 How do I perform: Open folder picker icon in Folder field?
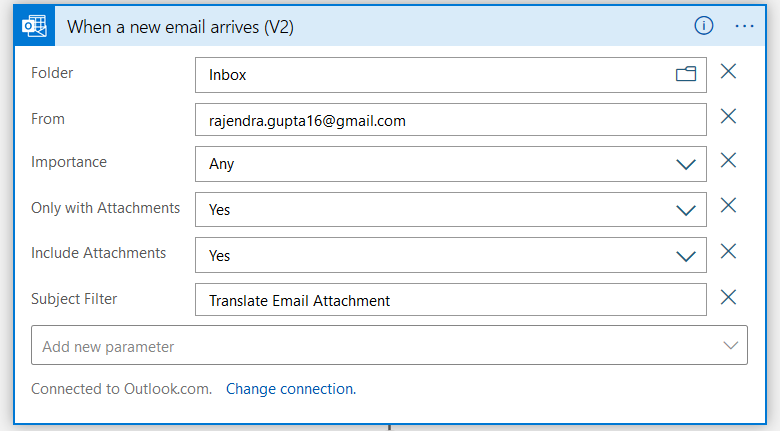click(x=686, y=74)
